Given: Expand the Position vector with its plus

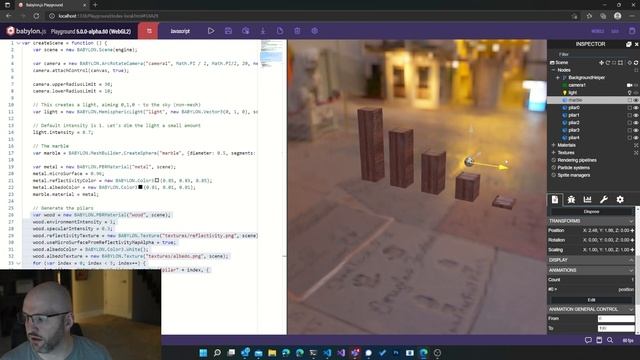Looking at the screenshot, I should coord(632,231).
